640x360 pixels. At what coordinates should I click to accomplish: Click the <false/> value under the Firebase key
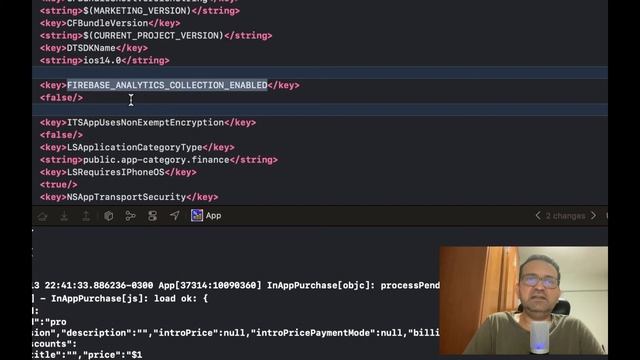tap(61, 98)
